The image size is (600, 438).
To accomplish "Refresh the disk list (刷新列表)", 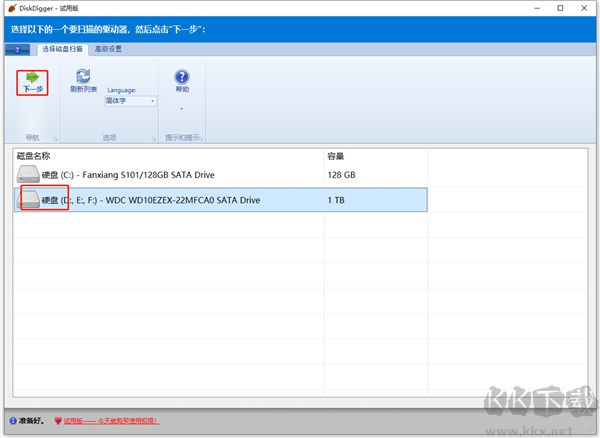I will click(x=83, y=81).
